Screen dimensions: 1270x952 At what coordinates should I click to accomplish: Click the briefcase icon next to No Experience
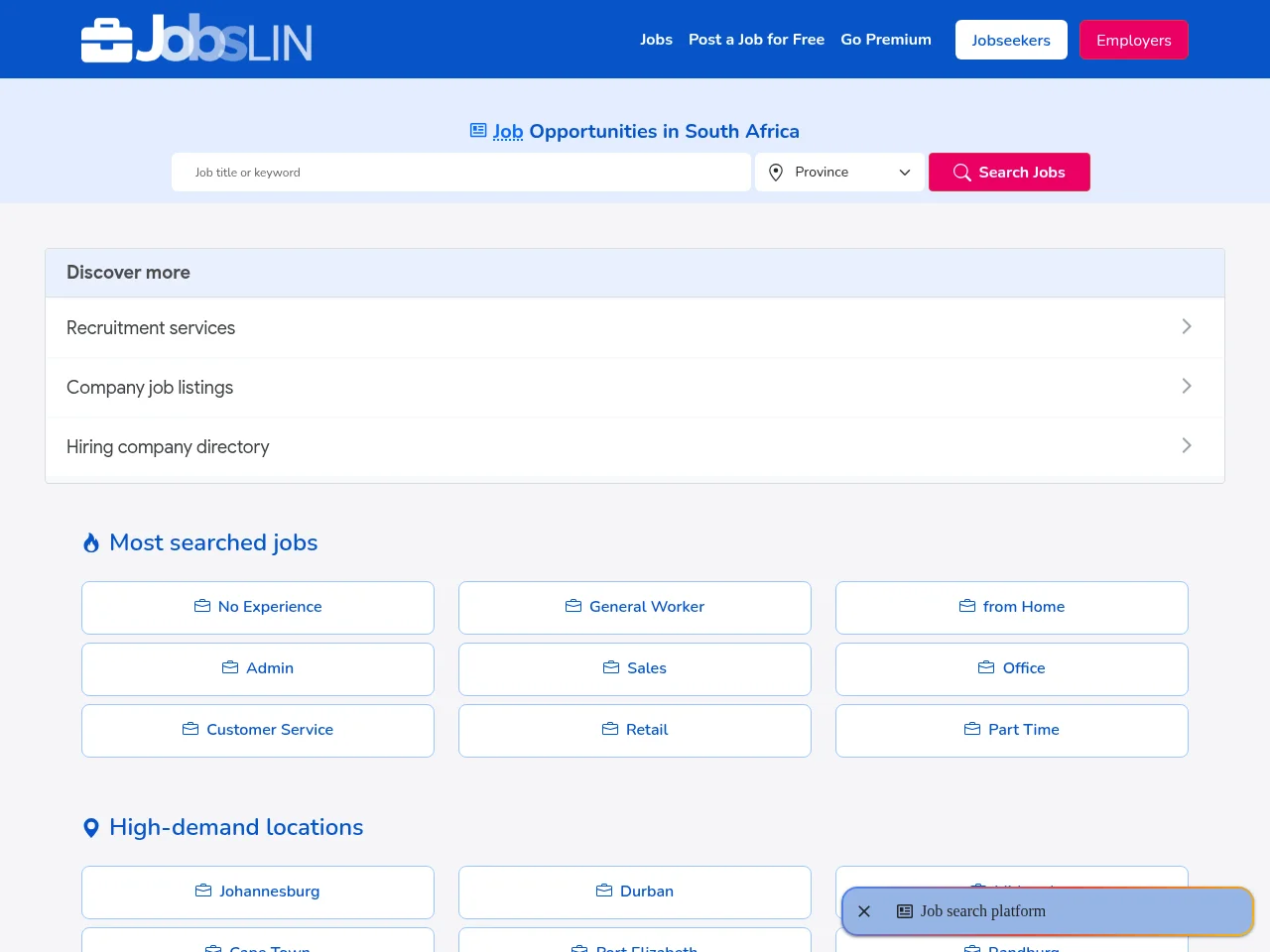pos(202,606)
